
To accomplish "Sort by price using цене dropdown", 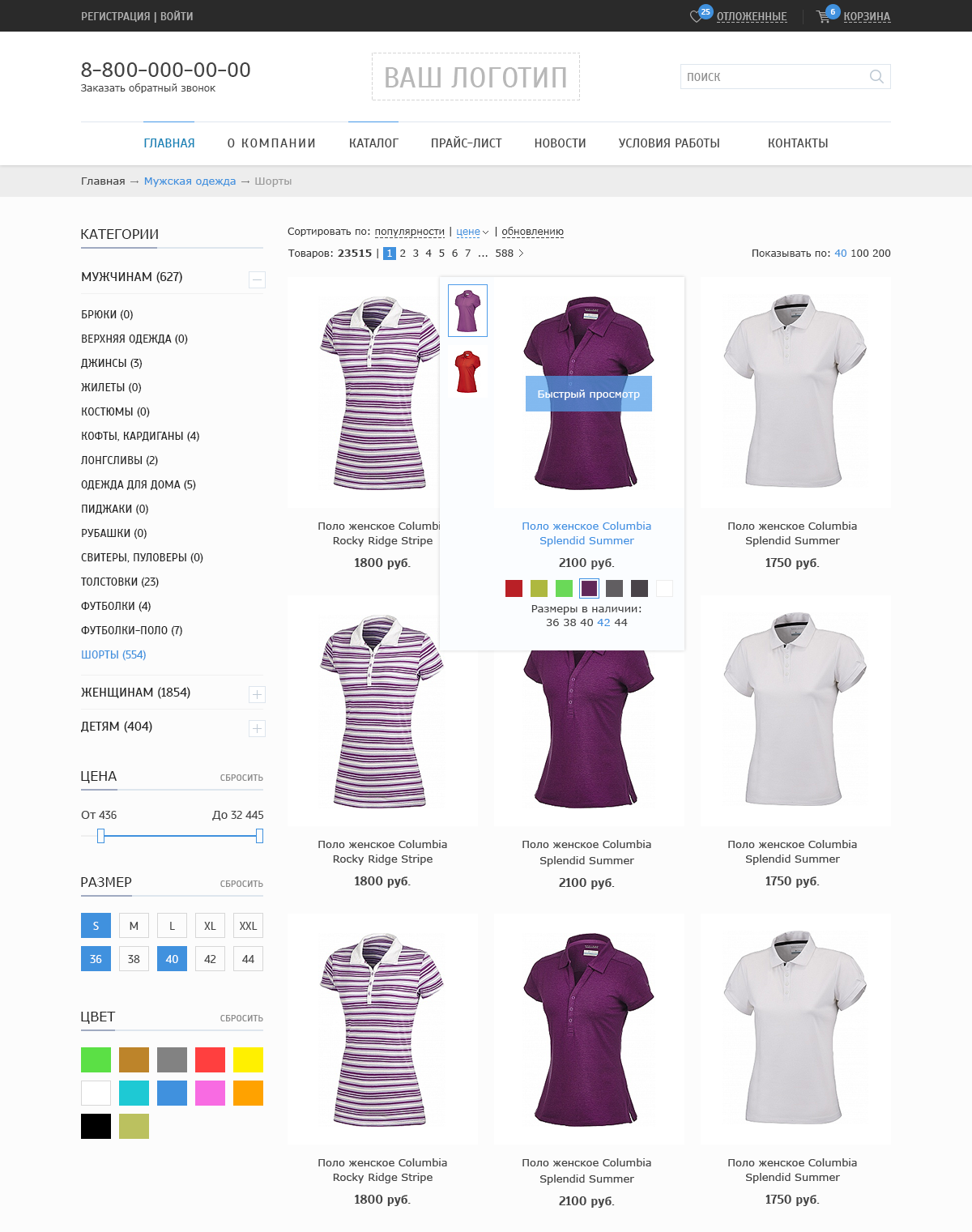I will [x=472, y=232].
